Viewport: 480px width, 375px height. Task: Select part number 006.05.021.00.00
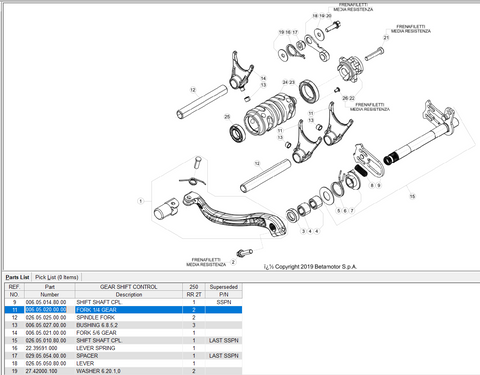click(46, 333)
